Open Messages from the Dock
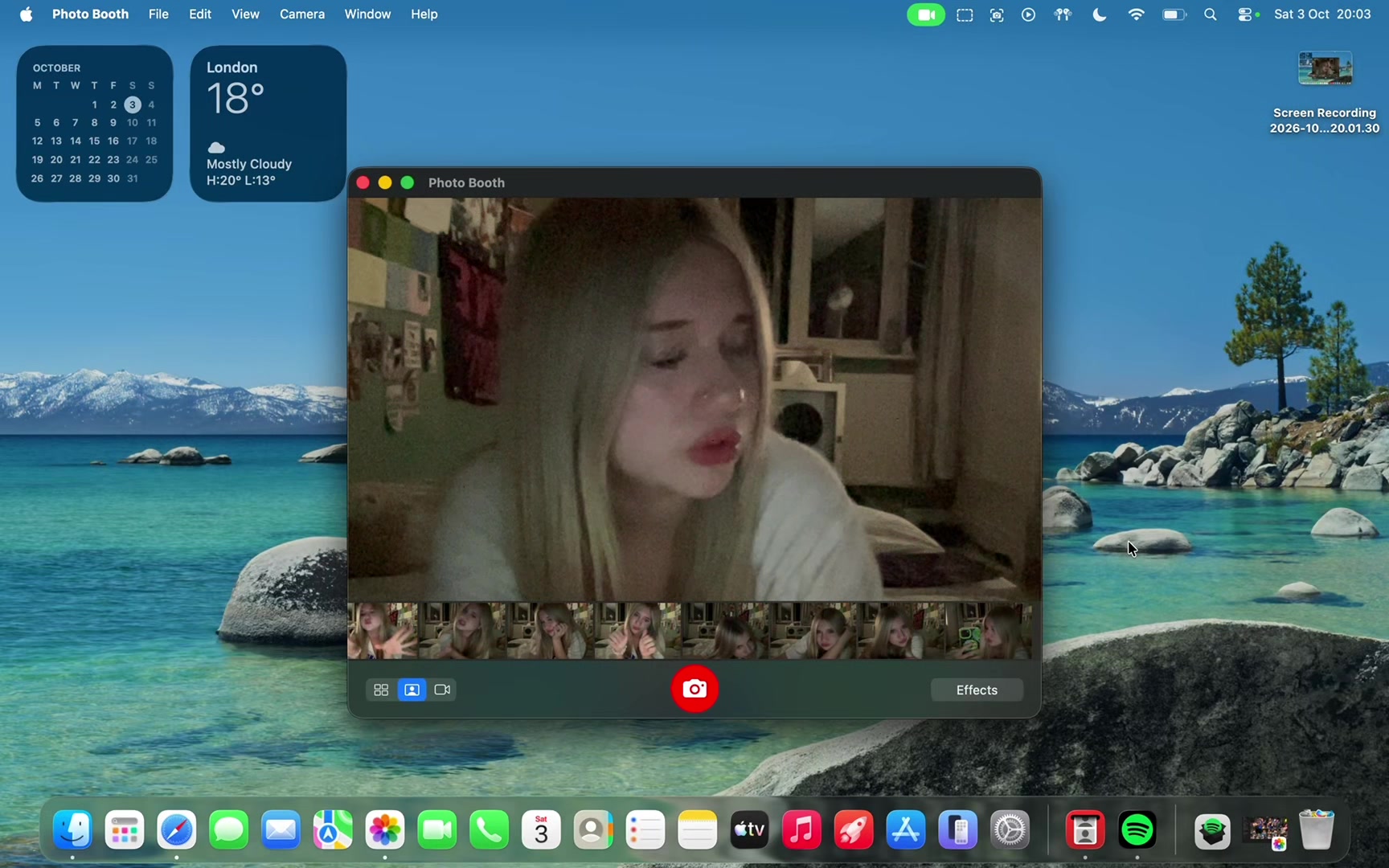Screen dimensions: 1389x868 pos(229,829)
